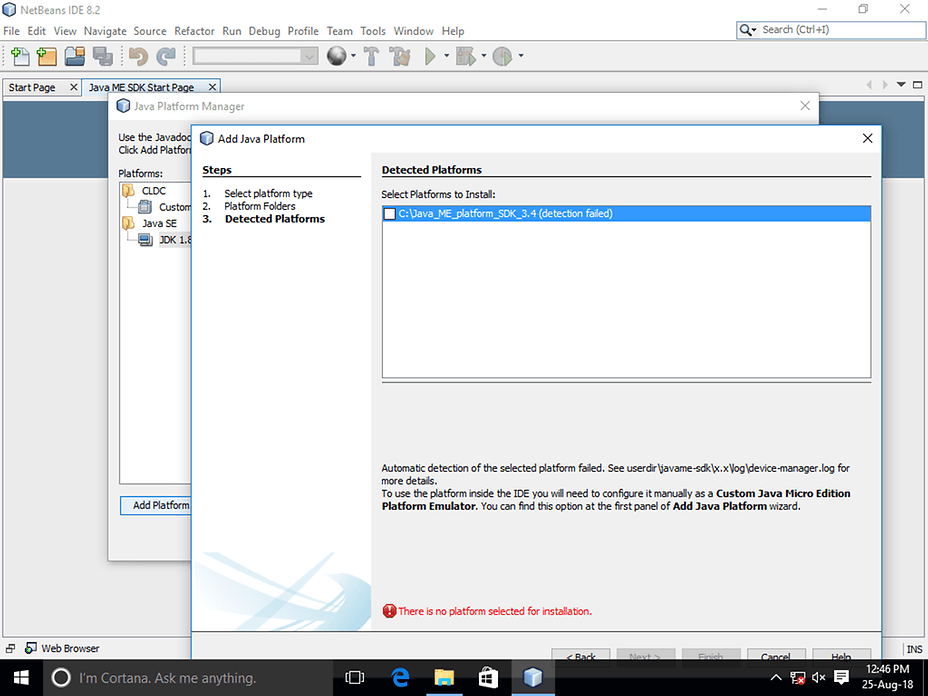
Task: Select Java SE folder in Platforms tree
Action: (x=159, y=224)
